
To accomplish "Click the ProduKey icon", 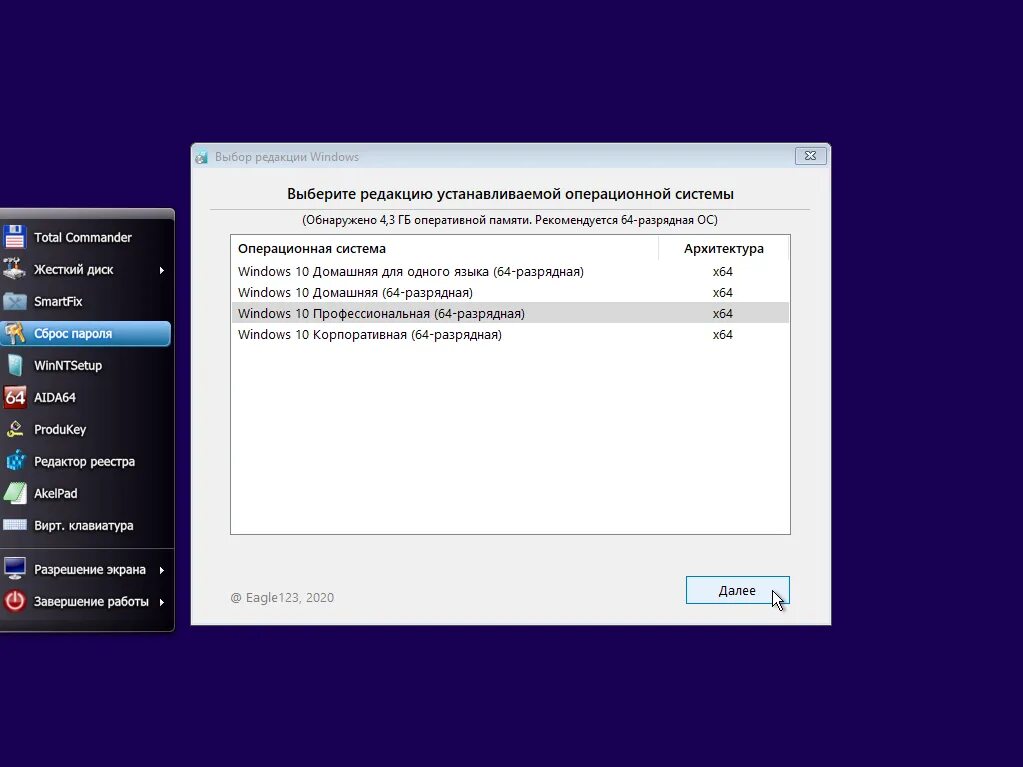I will click(15, 429).
